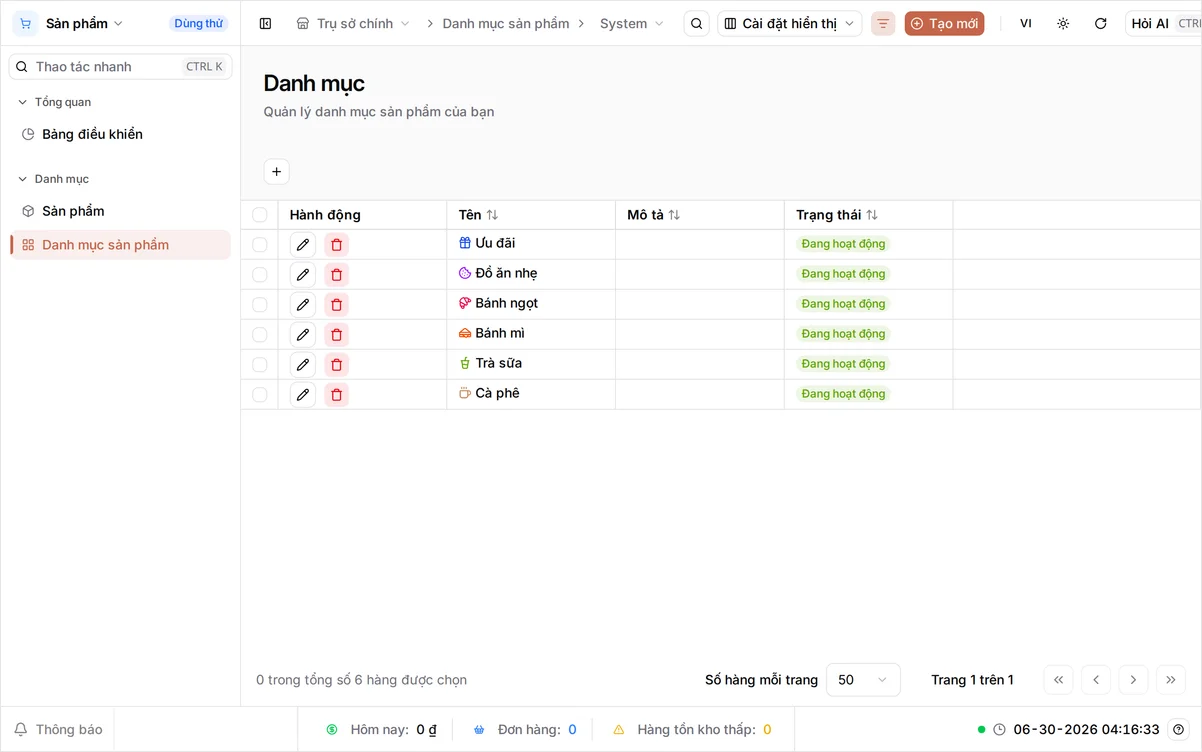Image resolution: width=1202 pixels, height=752 pixels.
Task: Change rows per page from 50
Action: [x=863, y=680]
